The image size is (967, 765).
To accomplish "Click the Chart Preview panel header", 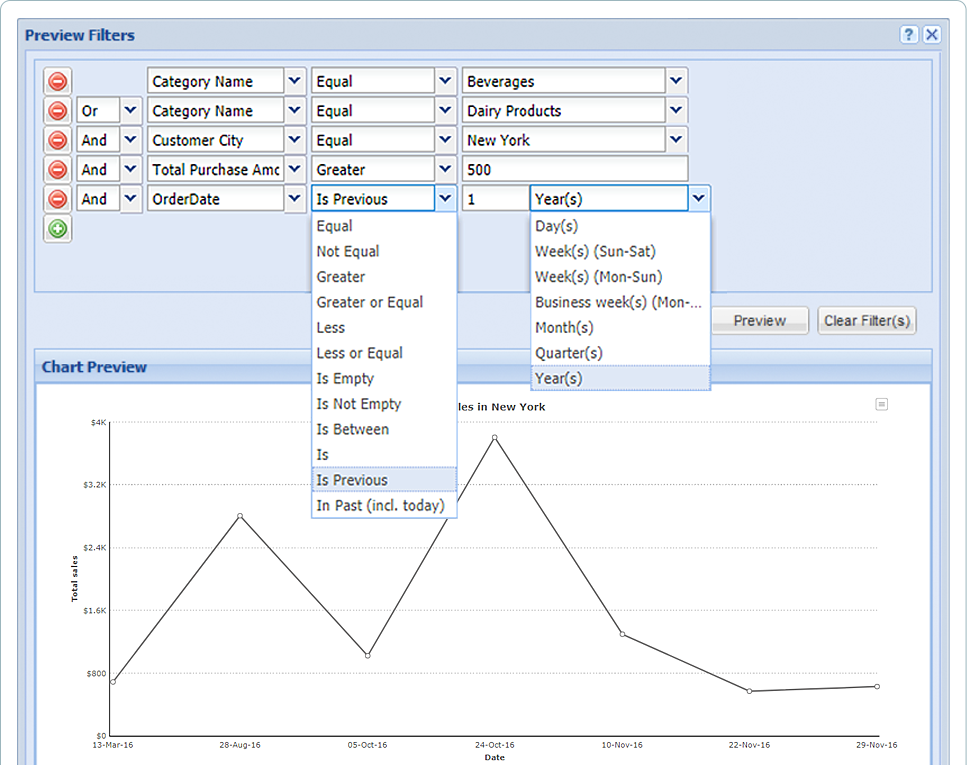I will pos(483,367).
